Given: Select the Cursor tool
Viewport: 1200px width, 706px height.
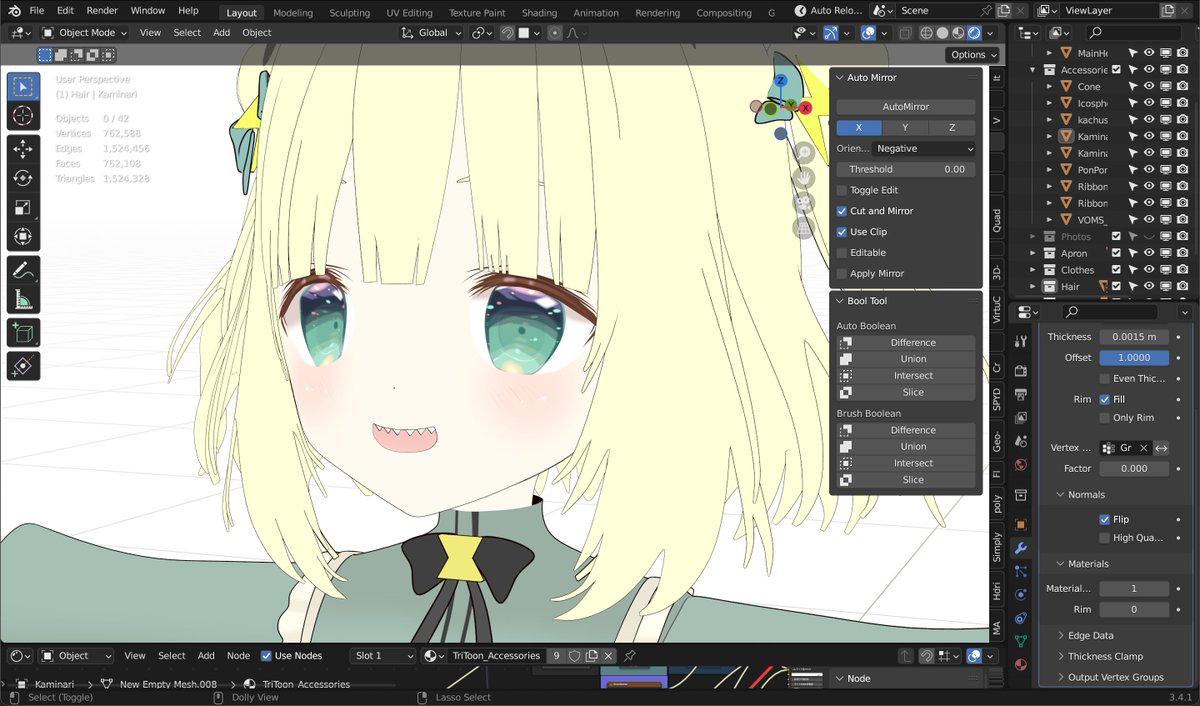Looking at the screenshot, I should [23, 117].
